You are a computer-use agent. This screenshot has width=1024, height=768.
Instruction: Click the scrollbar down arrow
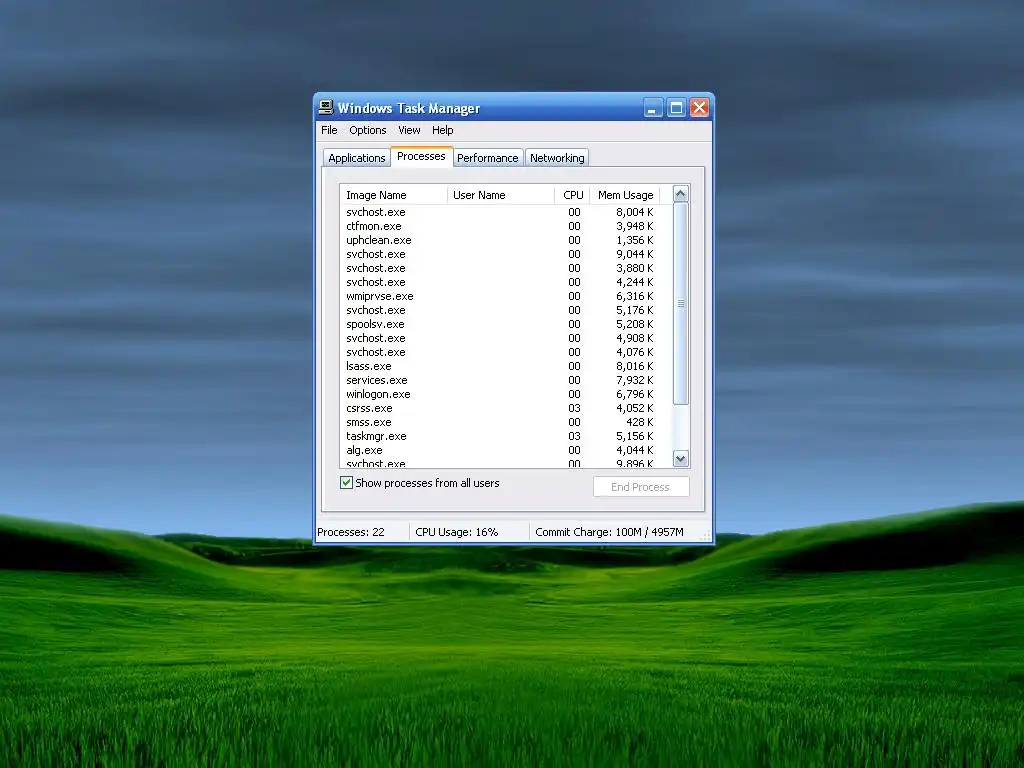pyautogui.click(x=680, y=458)
